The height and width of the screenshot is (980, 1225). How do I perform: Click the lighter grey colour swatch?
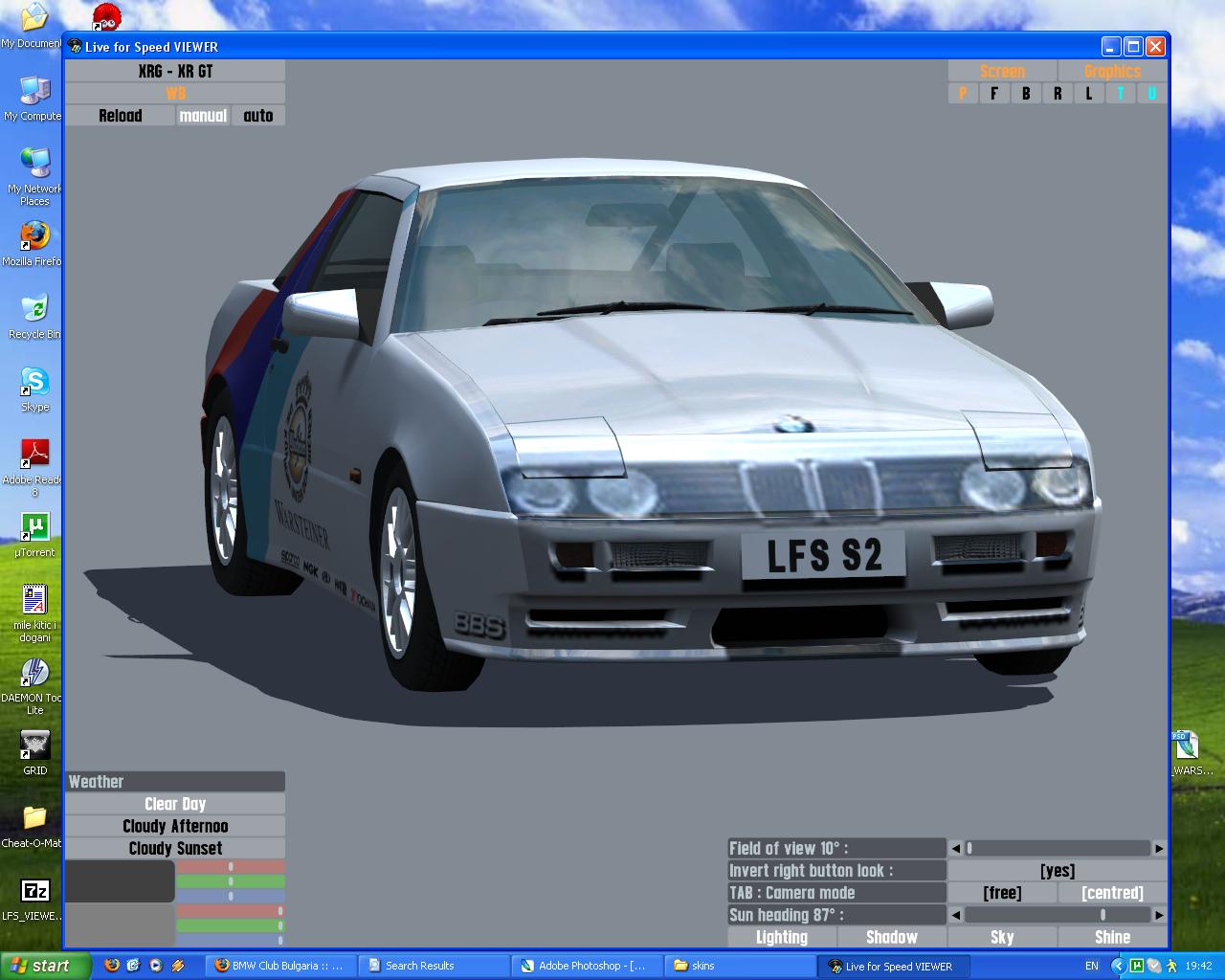(120, 925)
